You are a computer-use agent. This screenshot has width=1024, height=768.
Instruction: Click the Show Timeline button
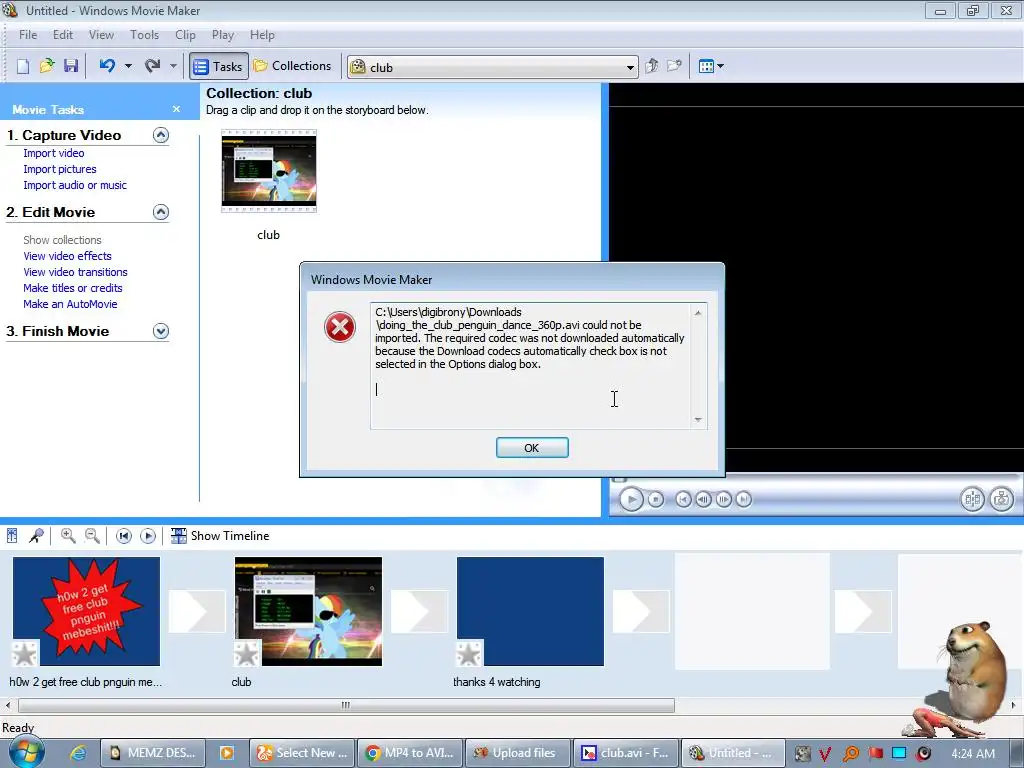coord(220,536)
